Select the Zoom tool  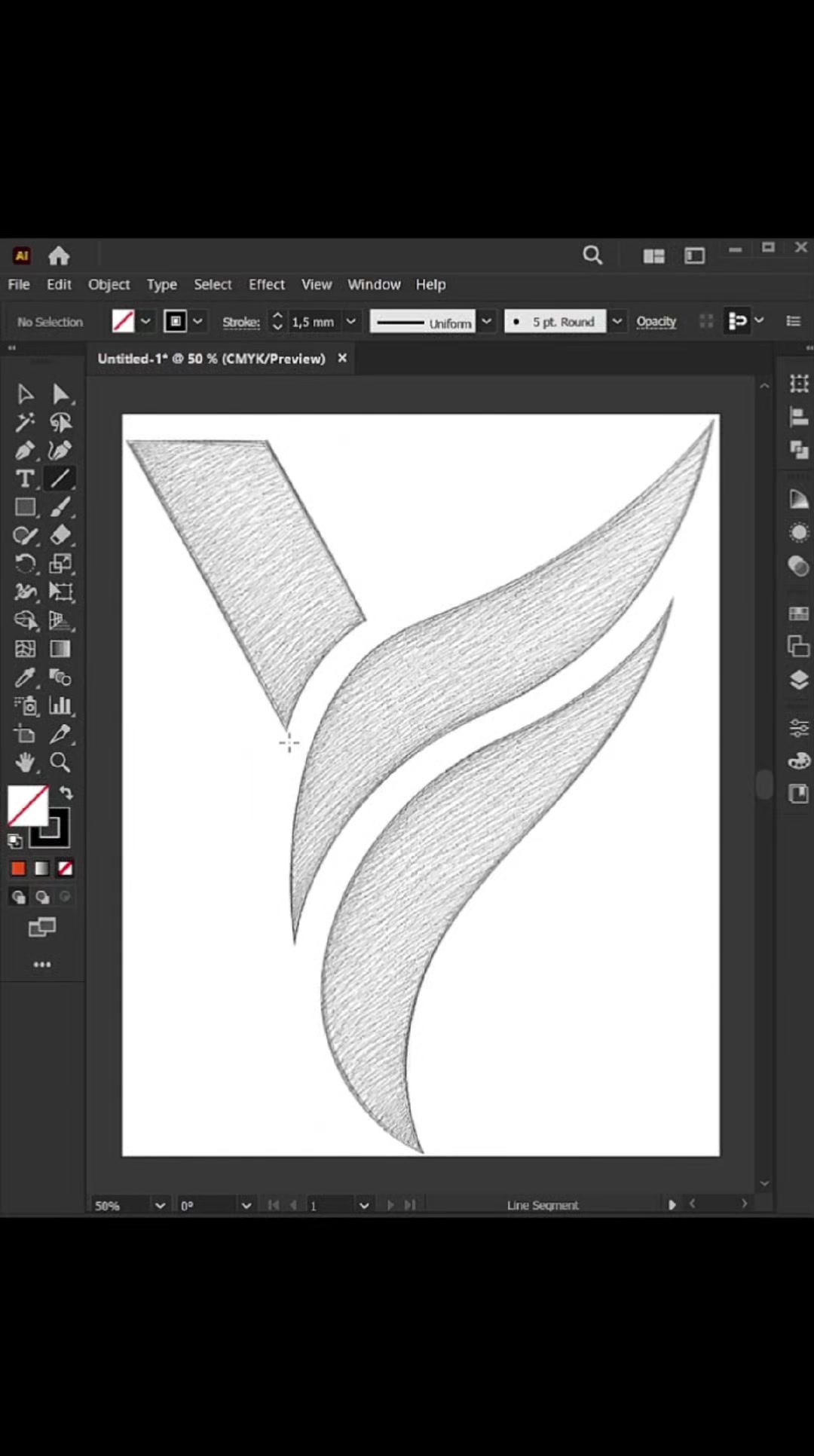60,763
